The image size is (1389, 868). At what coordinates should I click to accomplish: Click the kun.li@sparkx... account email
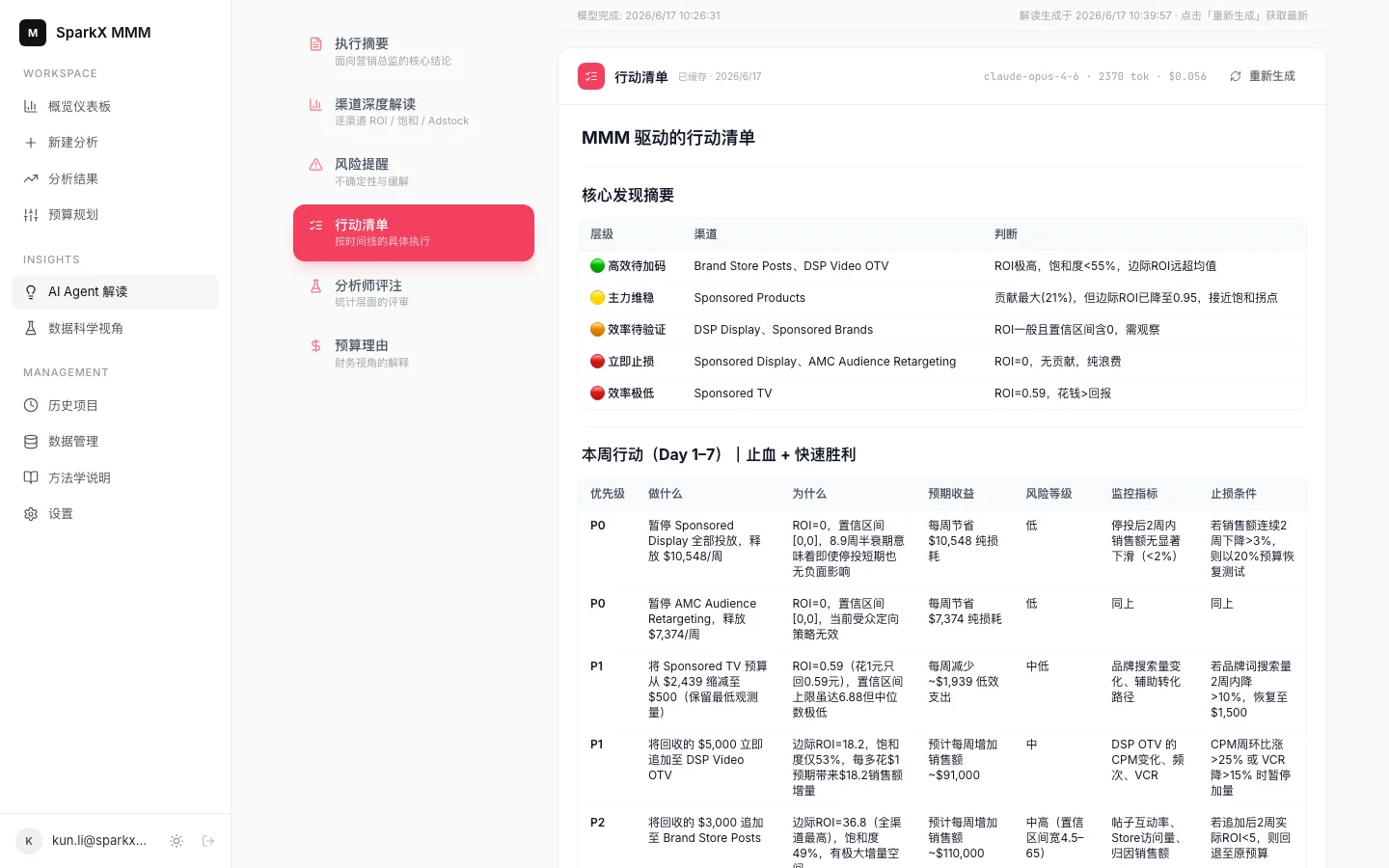(99, 841)
